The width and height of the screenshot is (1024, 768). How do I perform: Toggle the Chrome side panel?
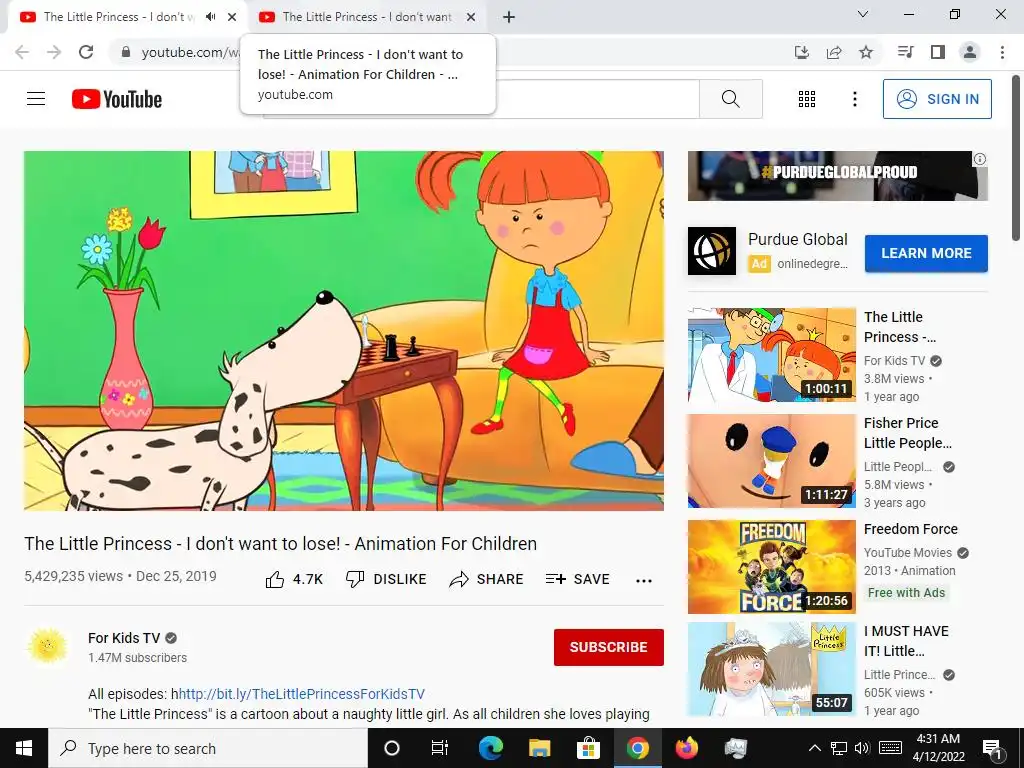point(938,52)
